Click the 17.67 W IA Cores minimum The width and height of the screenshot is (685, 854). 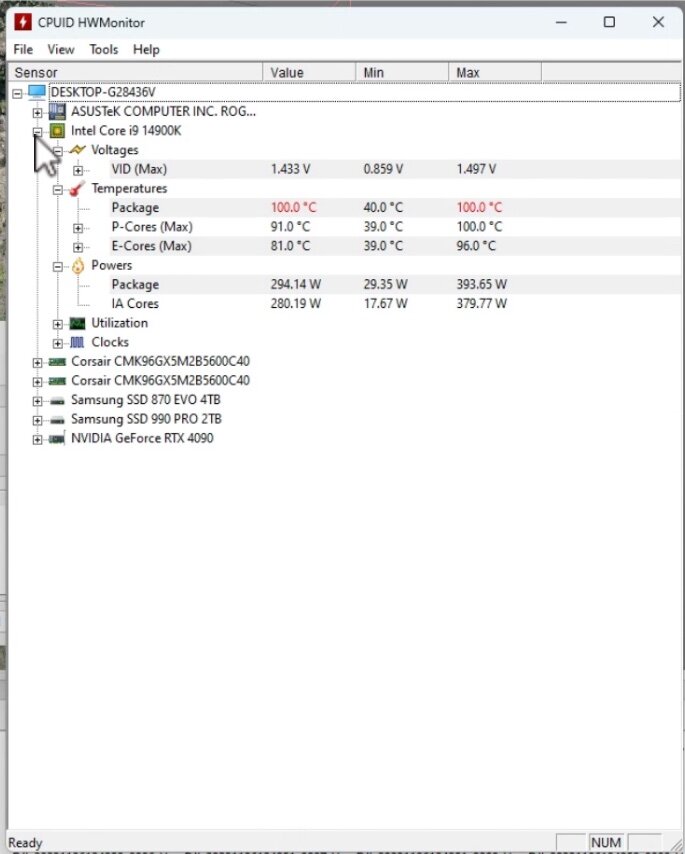coord(386,303)
